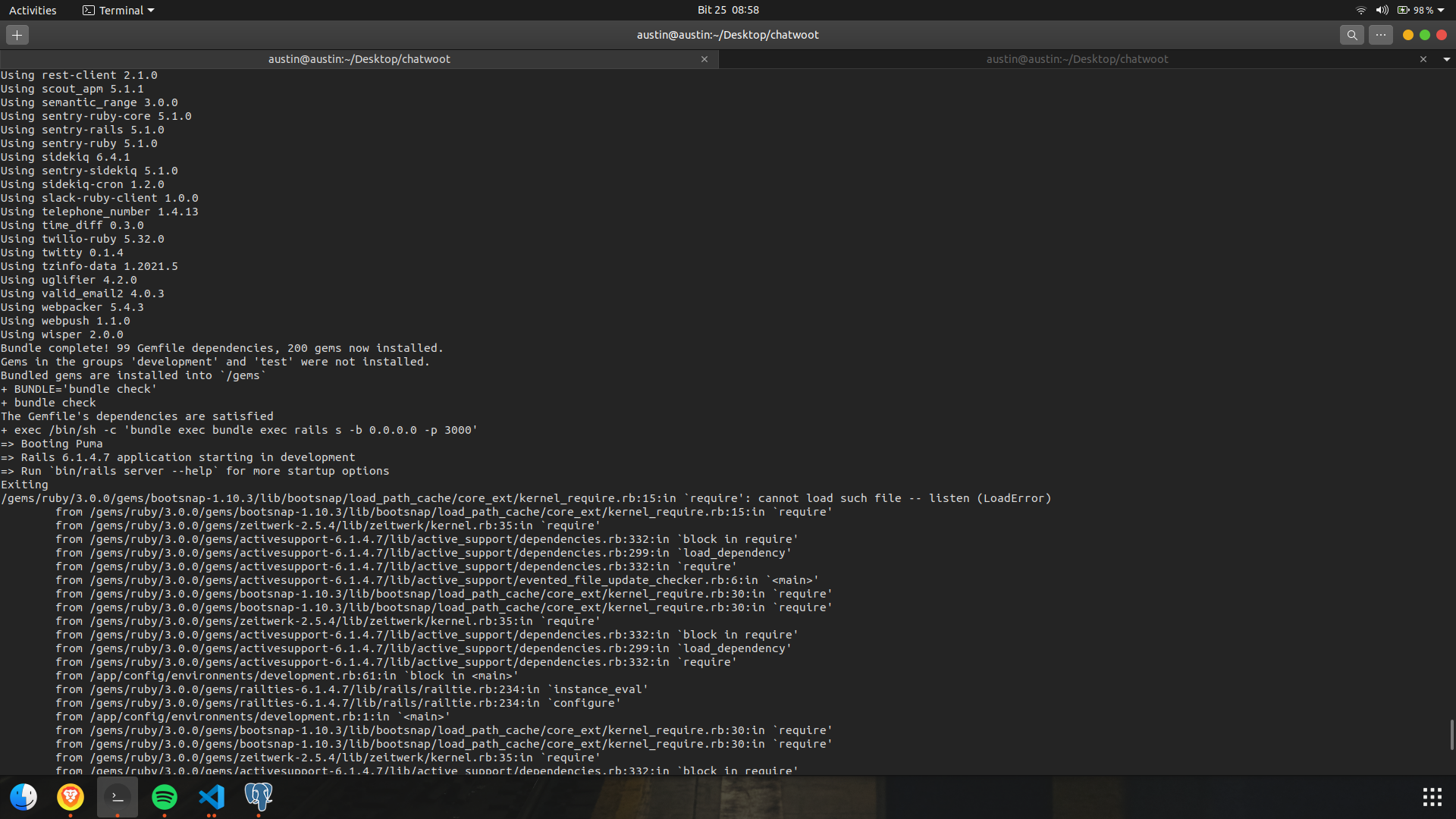This screenshot has height=819, width=1456.
Task: Open the PostgreSQL elephant app from the dock
Action: click(258, 797)
